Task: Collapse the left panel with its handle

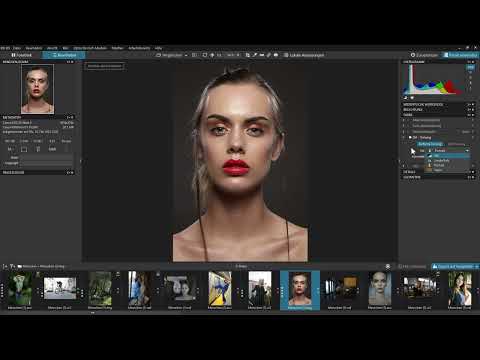Action: 80,161
